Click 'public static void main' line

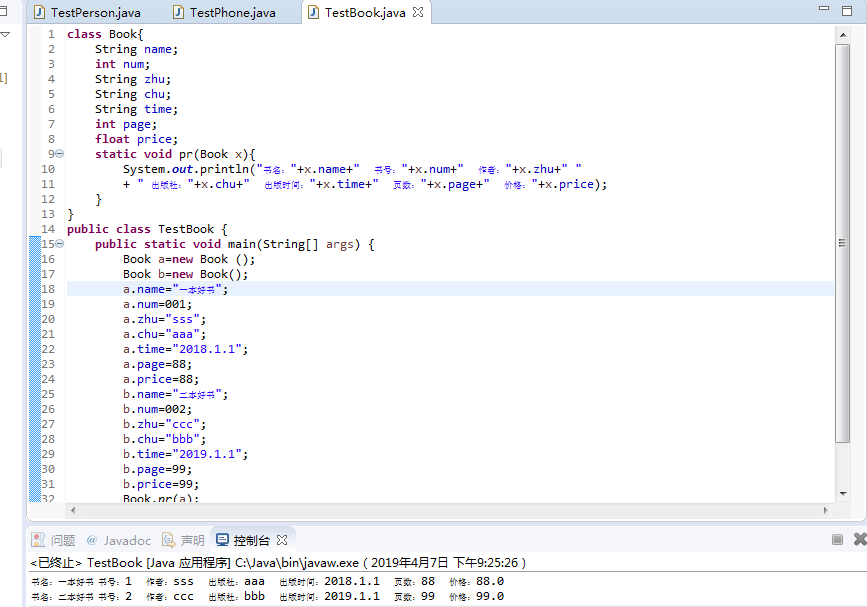[x=234, y=244]
